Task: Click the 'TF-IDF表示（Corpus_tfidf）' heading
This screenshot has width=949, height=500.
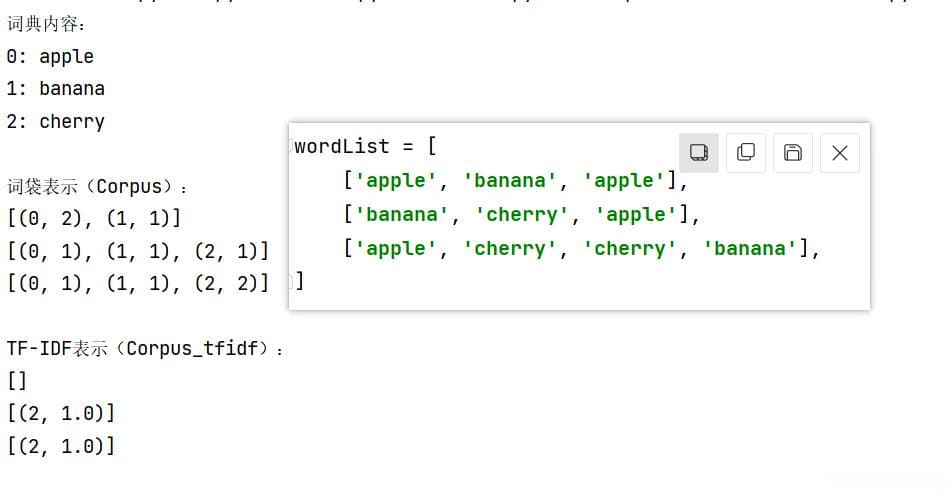Action: click(x=145, y=348)
